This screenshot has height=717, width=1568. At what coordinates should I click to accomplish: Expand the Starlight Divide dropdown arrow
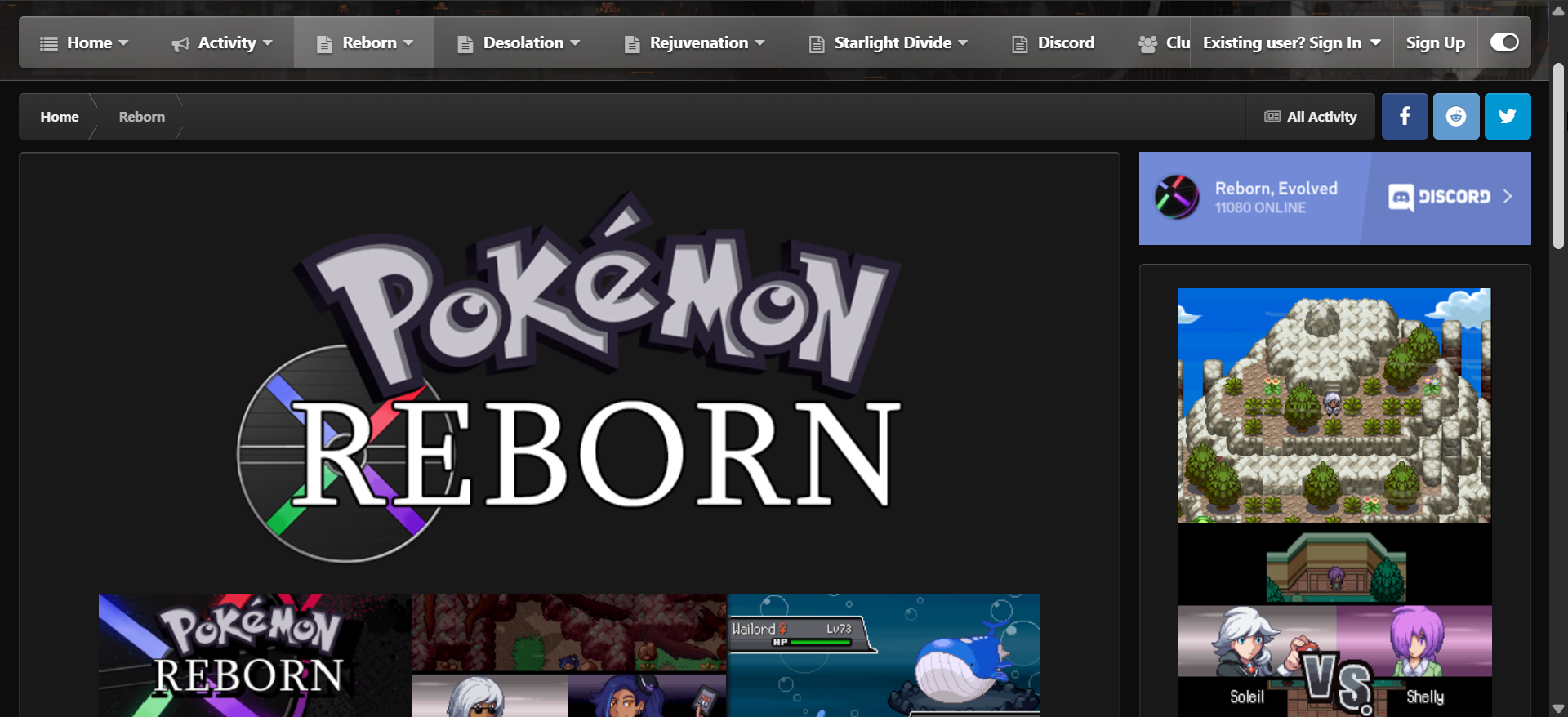click(963, 42)
